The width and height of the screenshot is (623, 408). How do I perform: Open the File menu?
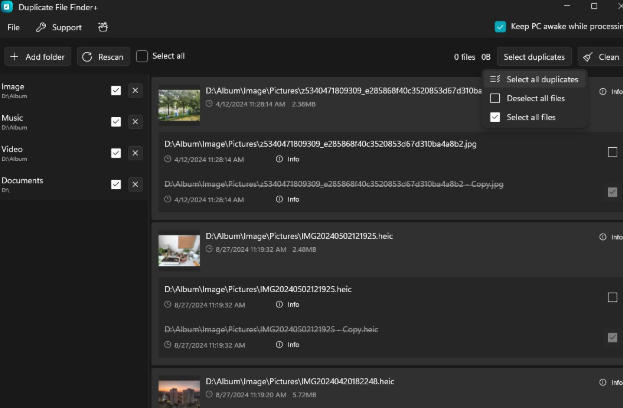13,27
